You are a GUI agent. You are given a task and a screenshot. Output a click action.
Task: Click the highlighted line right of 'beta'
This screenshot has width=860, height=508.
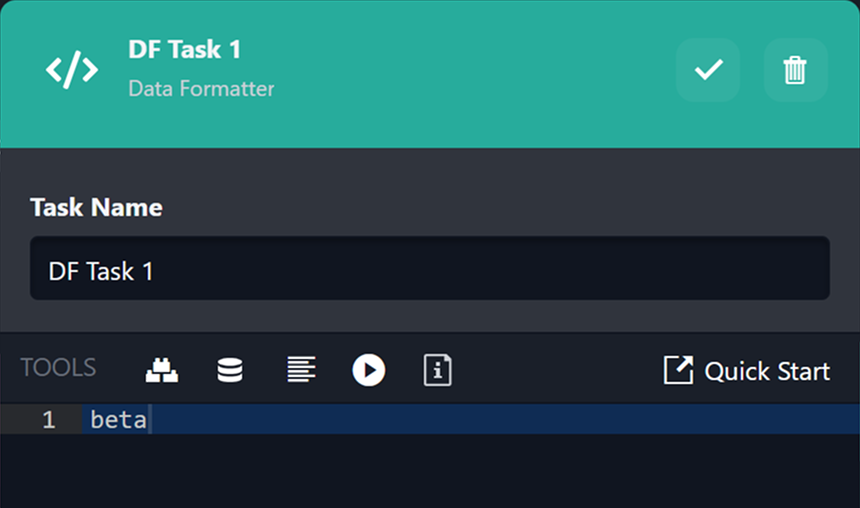tap(500, 420)
